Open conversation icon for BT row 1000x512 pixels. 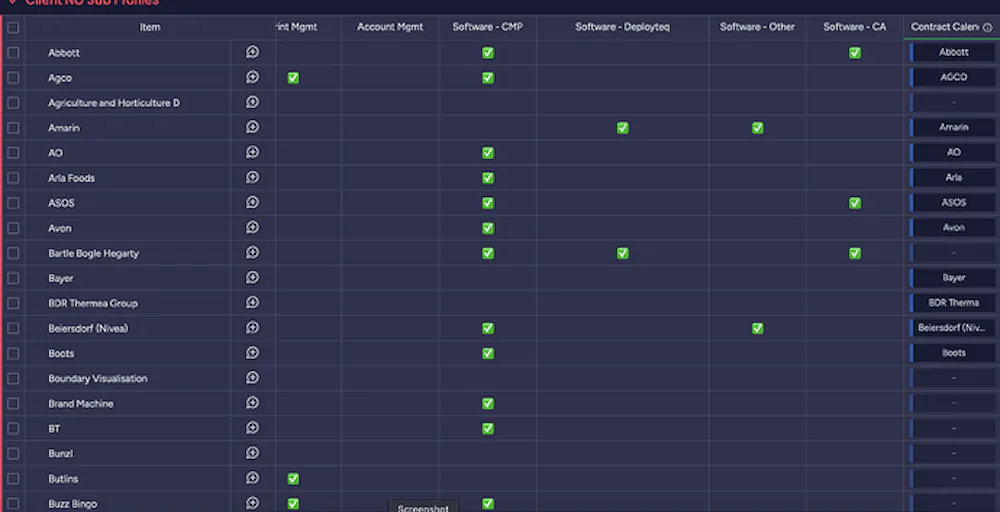tap(253, 428)
